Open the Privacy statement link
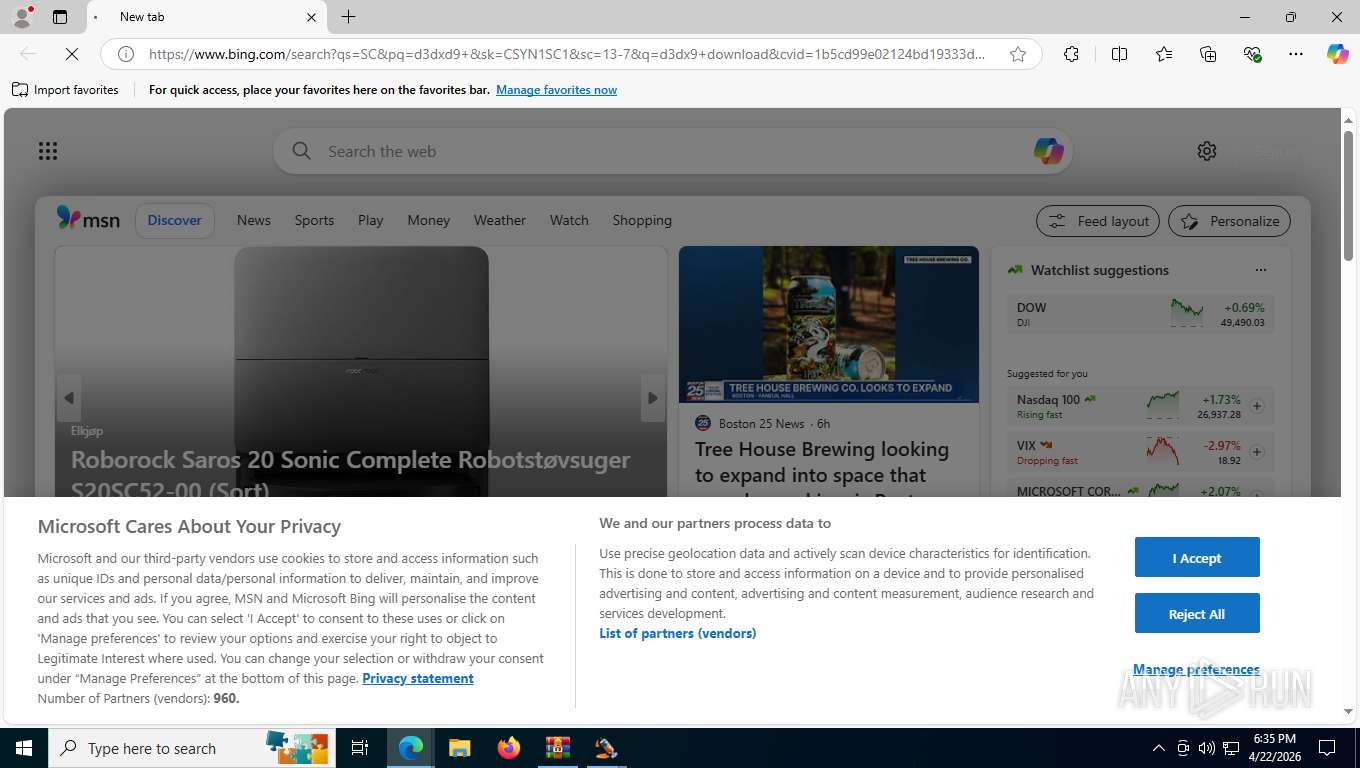The image size is (1360, 768). tap(418, 678)
